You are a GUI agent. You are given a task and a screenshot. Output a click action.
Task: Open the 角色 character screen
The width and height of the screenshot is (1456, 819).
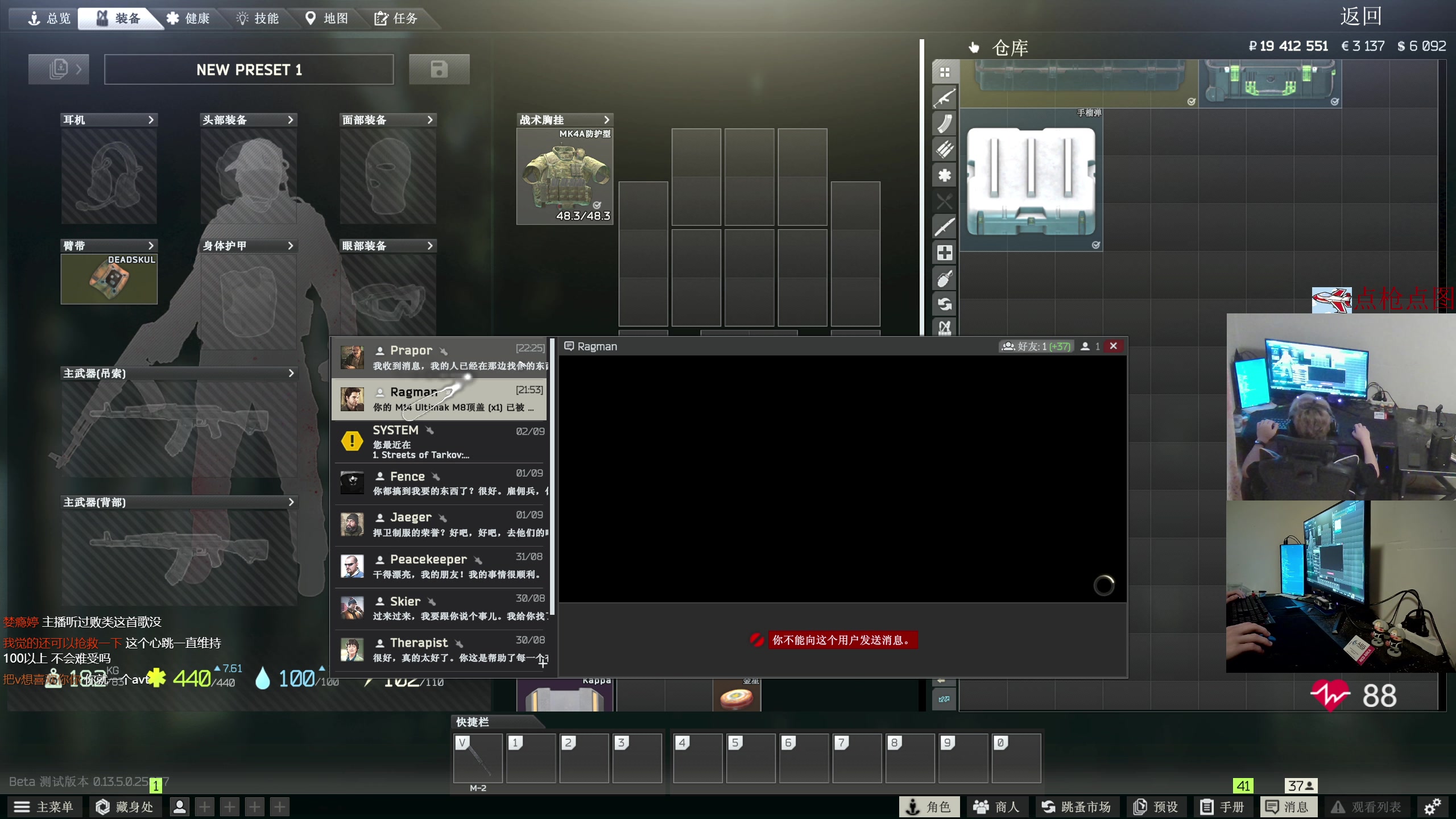[929, 806]
